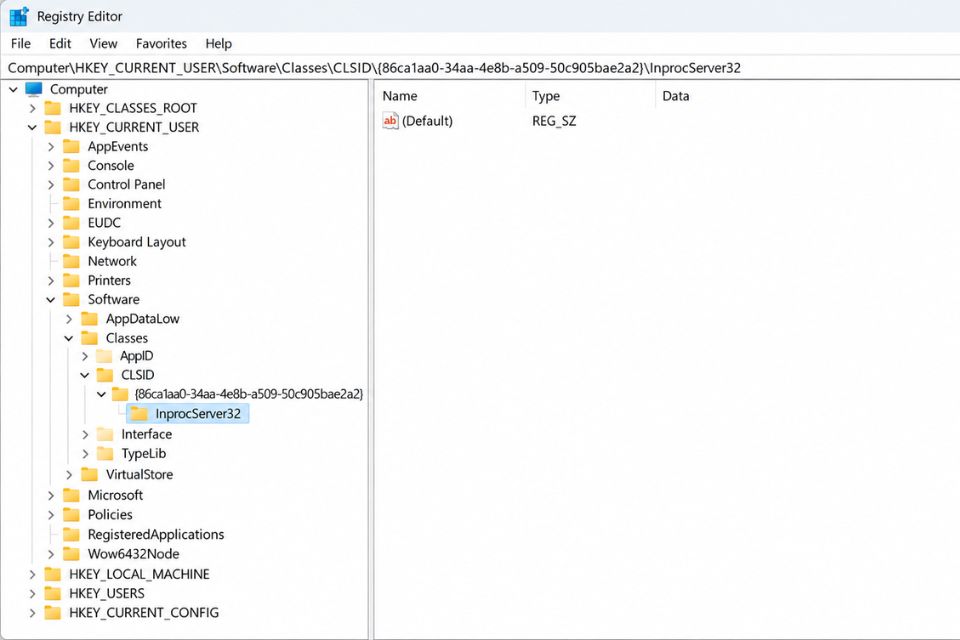Viewport: 960px width, 640px height.
Task: Collapse HKEY_CURRENT_USER chevron
Action: [32, 127]
